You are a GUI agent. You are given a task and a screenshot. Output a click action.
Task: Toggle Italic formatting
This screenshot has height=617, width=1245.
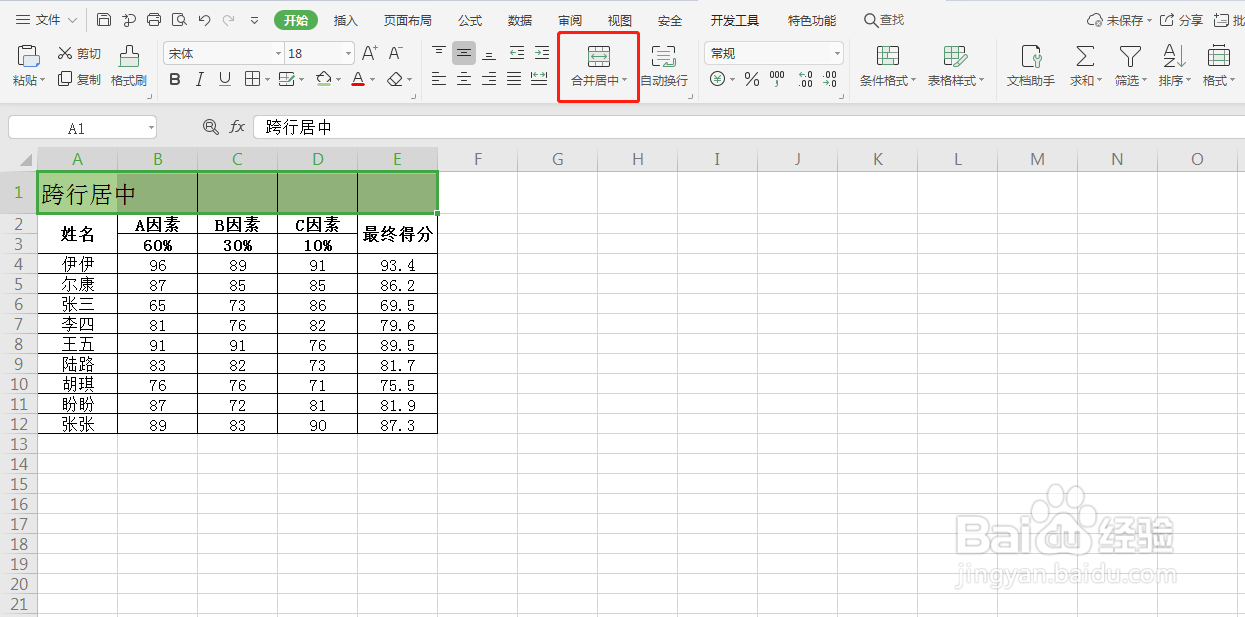tap(200, 79)
